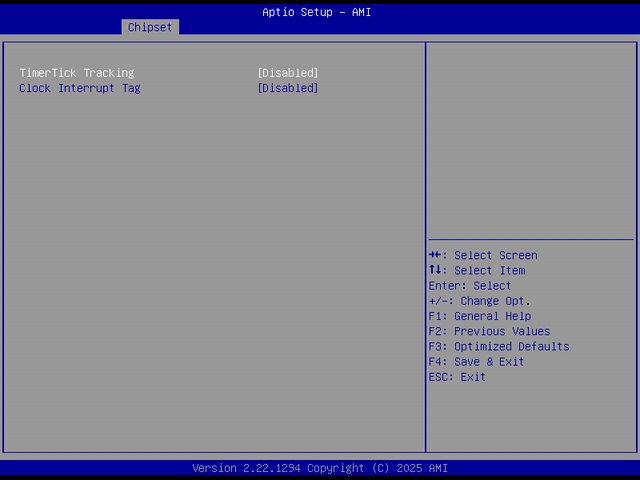Click the 'F2: Previous Values' hint

[489, 331]
